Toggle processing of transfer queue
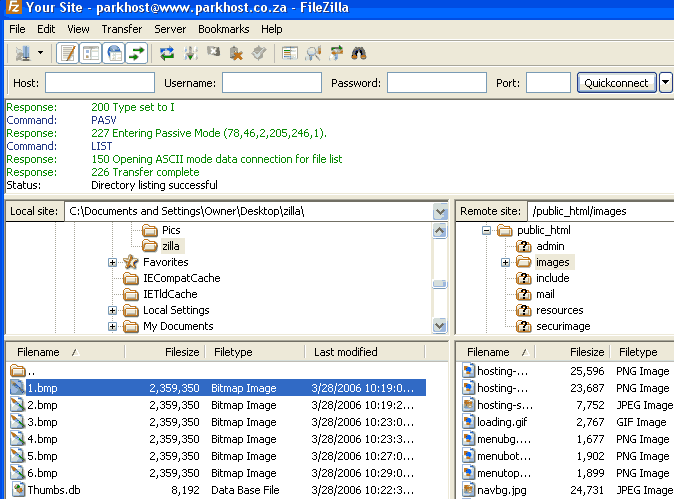 190,53
